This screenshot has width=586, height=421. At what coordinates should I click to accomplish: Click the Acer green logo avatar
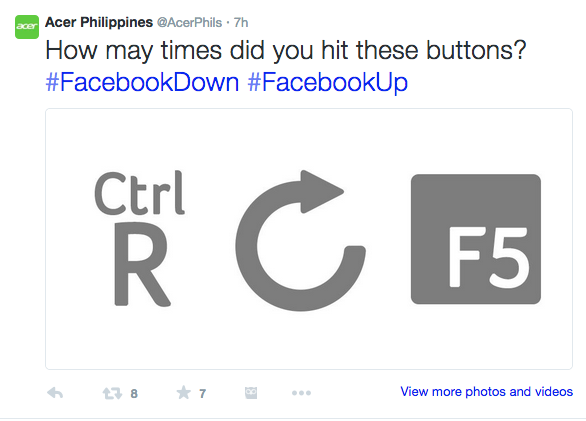(27, 27)
